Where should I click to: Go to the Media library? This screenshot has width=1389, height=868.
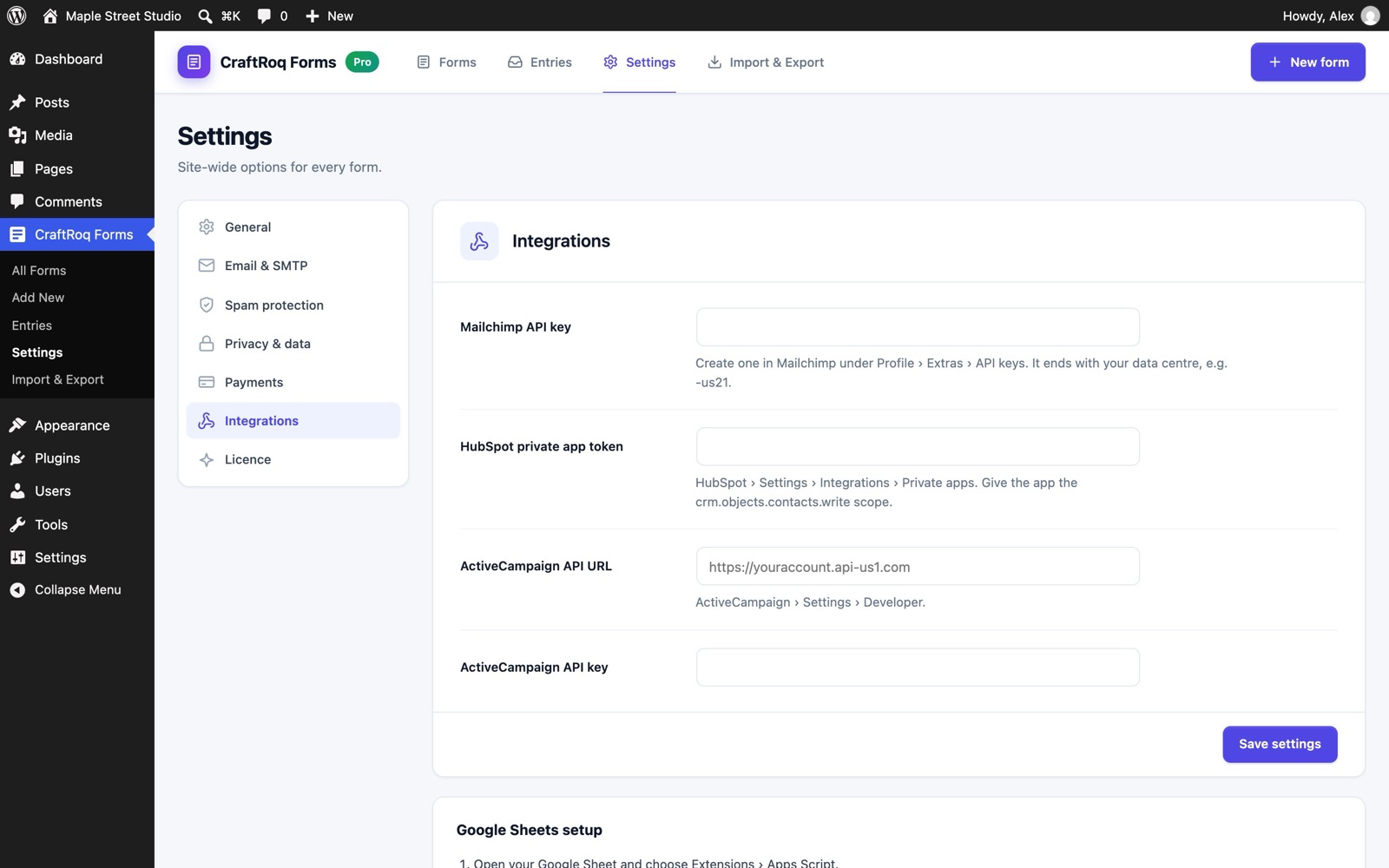[77, 135]
